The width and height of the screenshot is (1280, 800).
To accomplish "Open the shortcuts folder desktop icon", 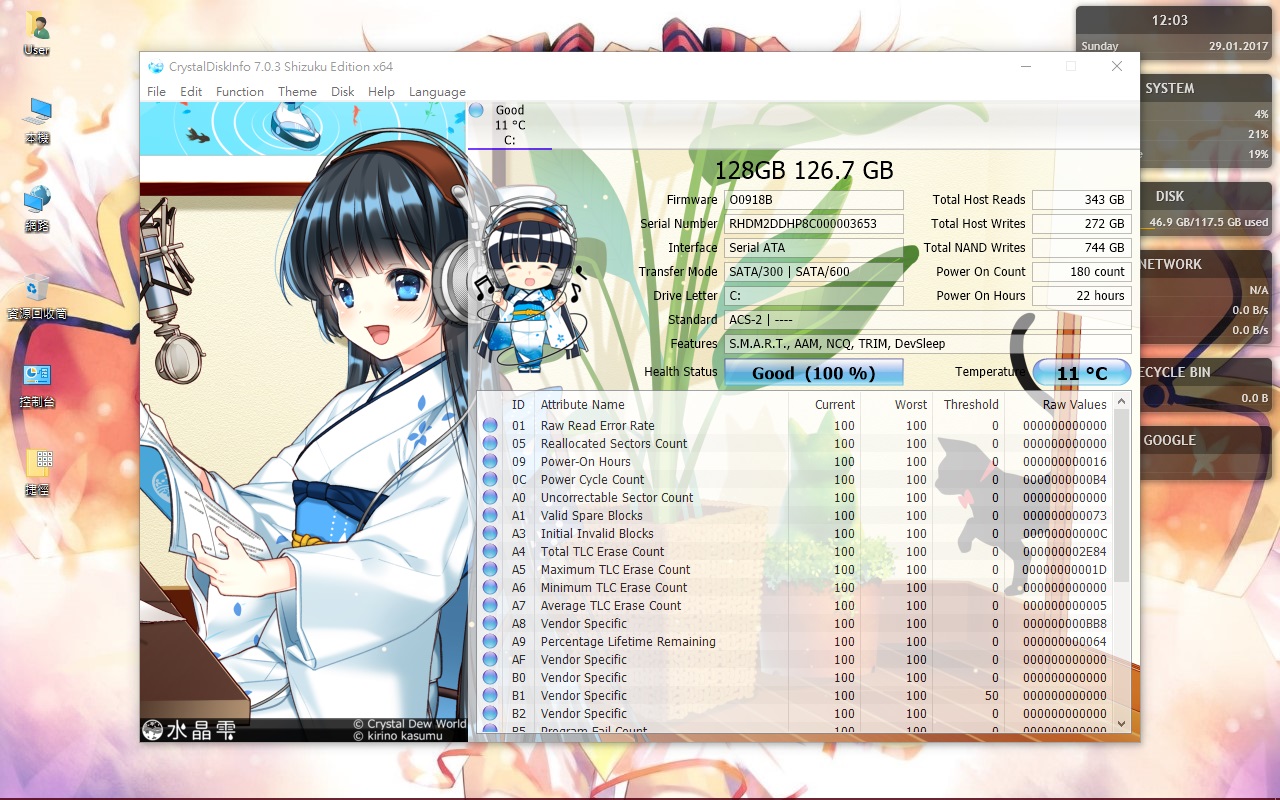I will (x=37, y=473).
